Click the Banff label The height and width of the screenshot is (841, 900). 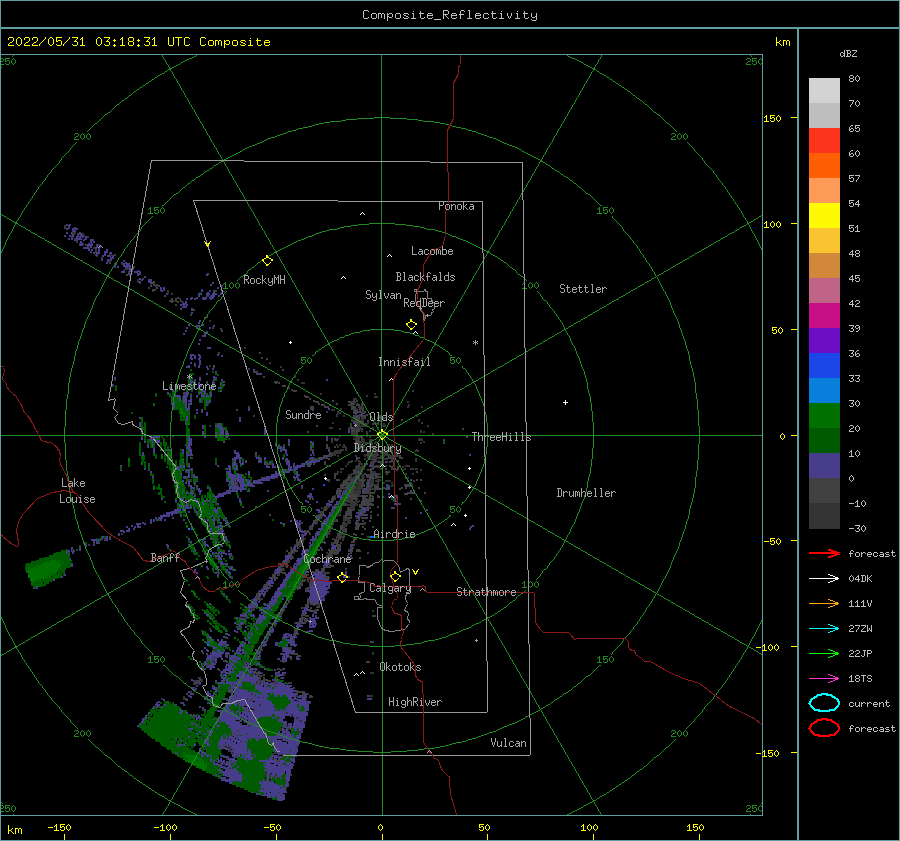pyautogui.click(x=165, y=557)
